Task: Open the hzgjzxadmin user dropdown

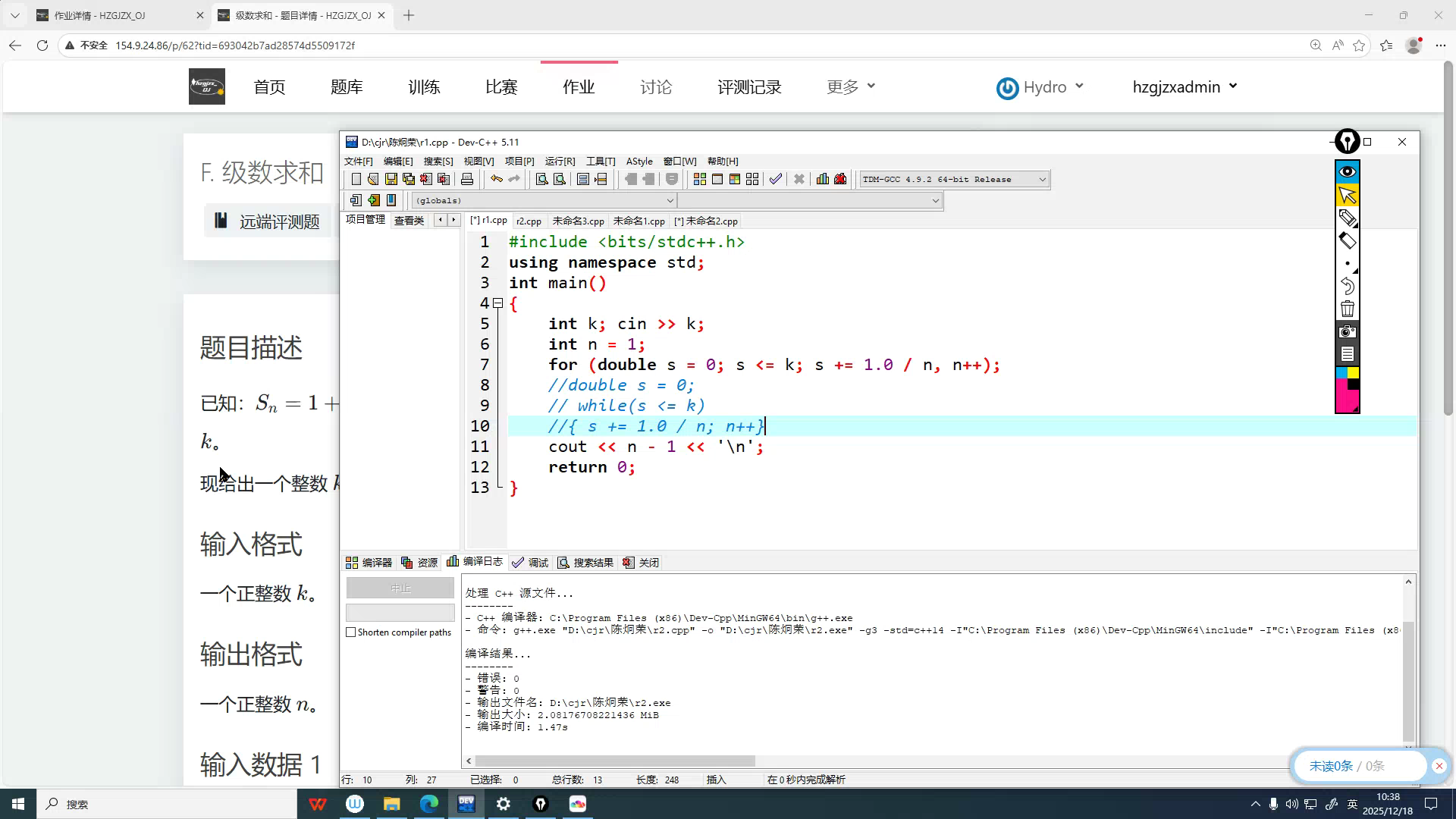Action: 1185,87
